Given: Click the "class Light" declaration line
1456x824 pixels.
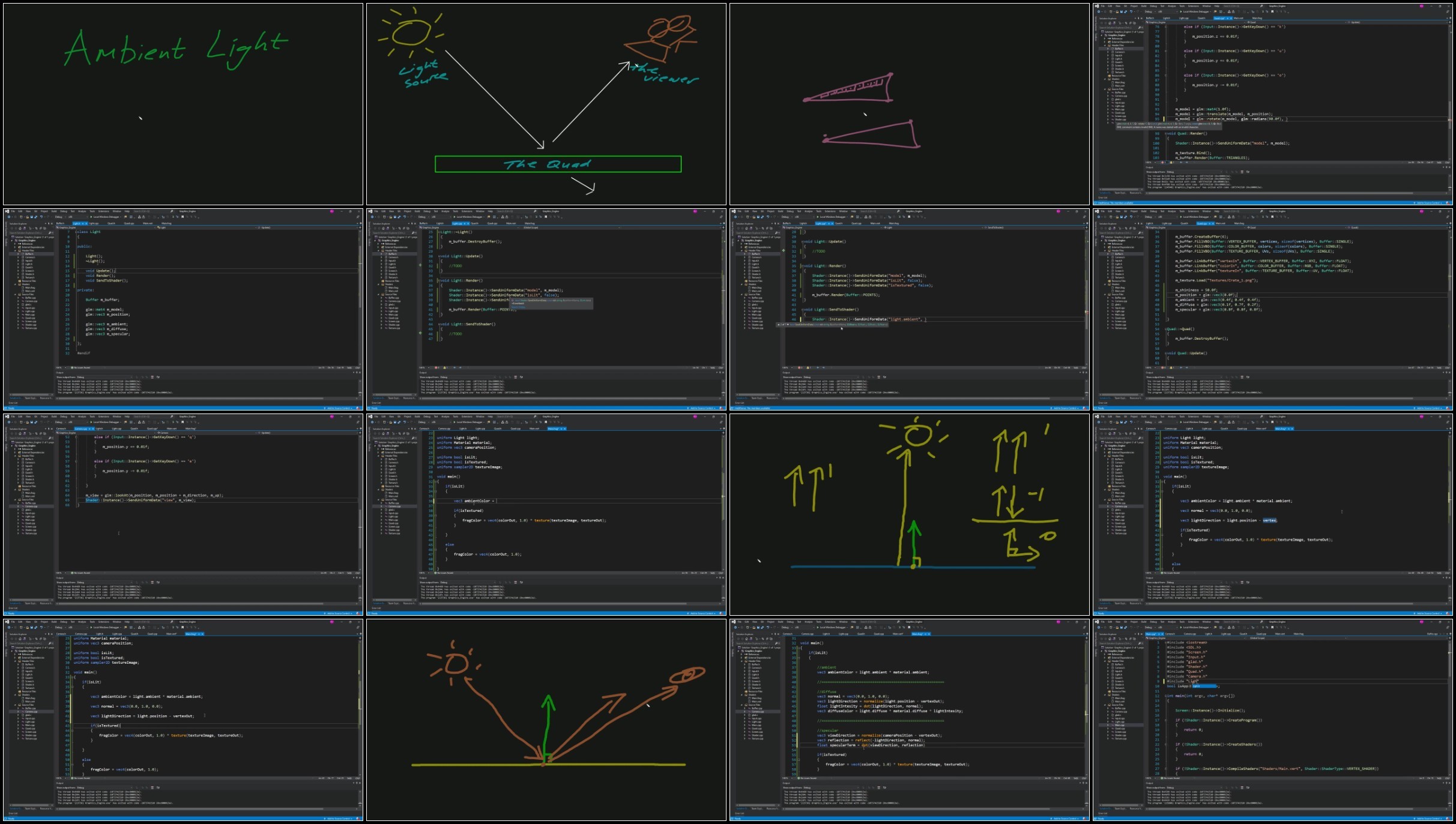Looking at the screenshot, I should point(88,232).
